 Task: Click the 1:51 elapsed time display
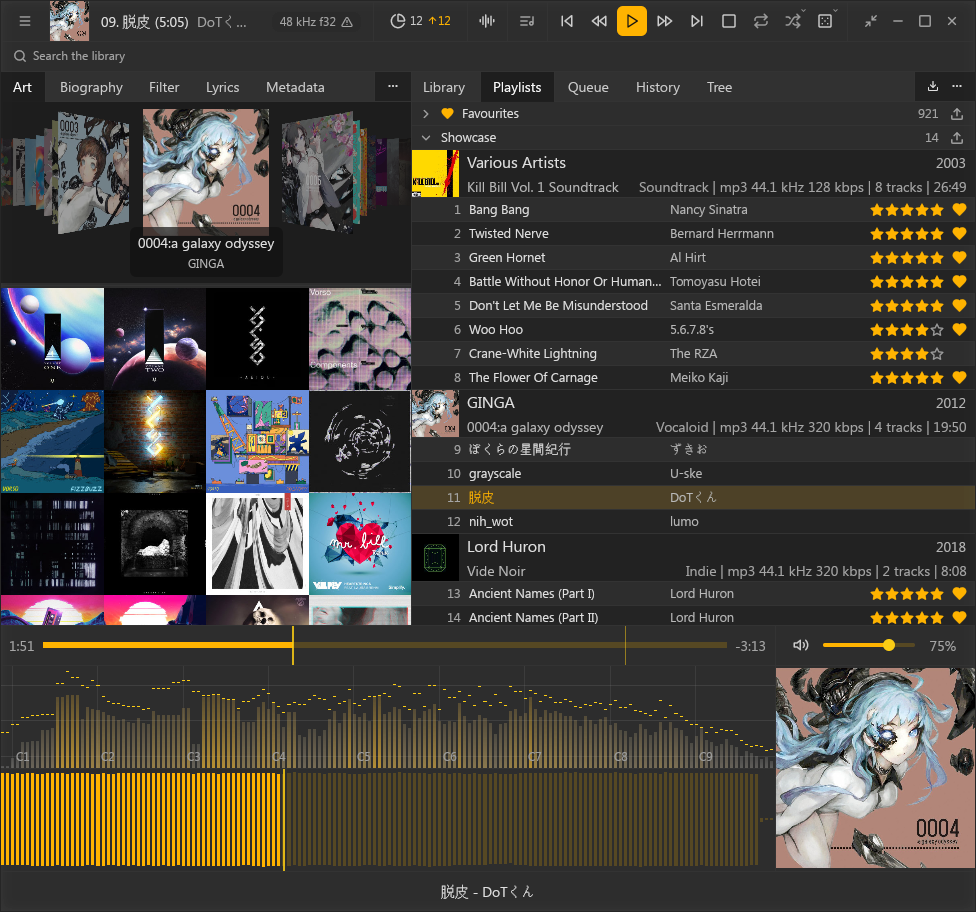click(x=21, y=646)
